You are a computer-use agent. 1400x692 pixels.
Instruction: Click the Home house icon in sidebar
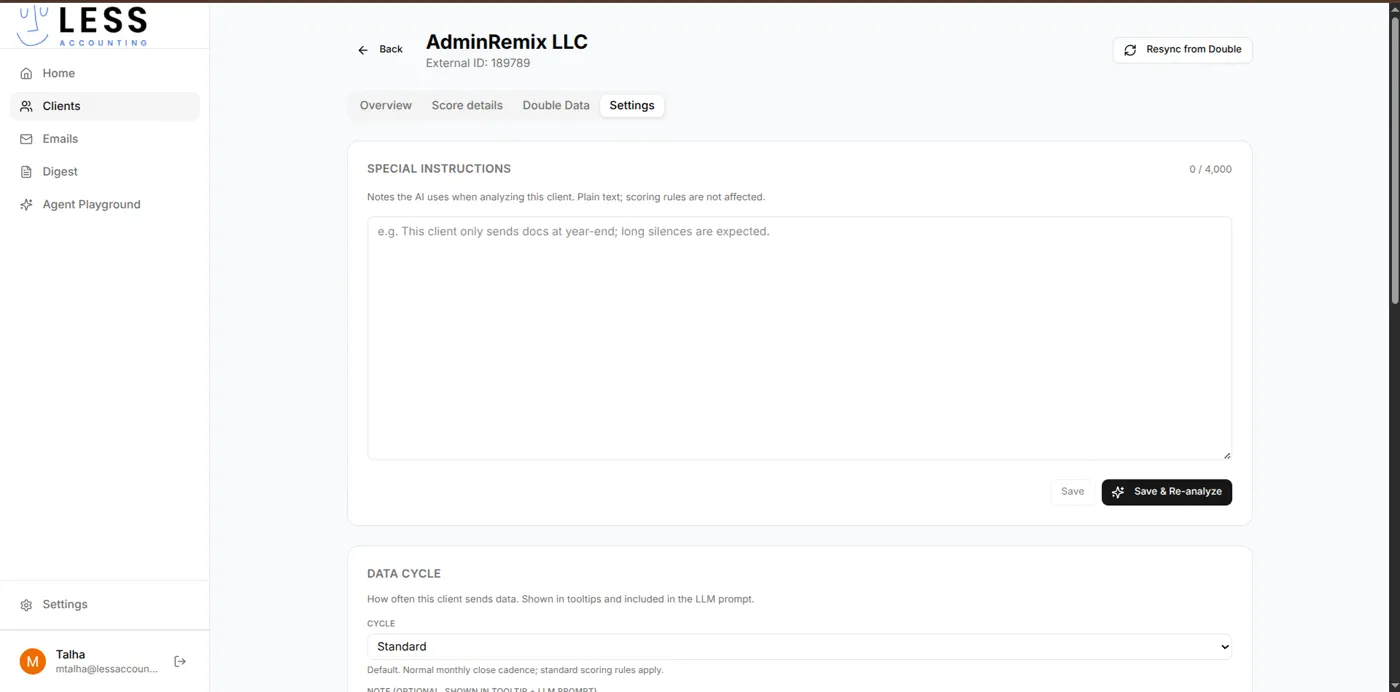click(27, 74)
